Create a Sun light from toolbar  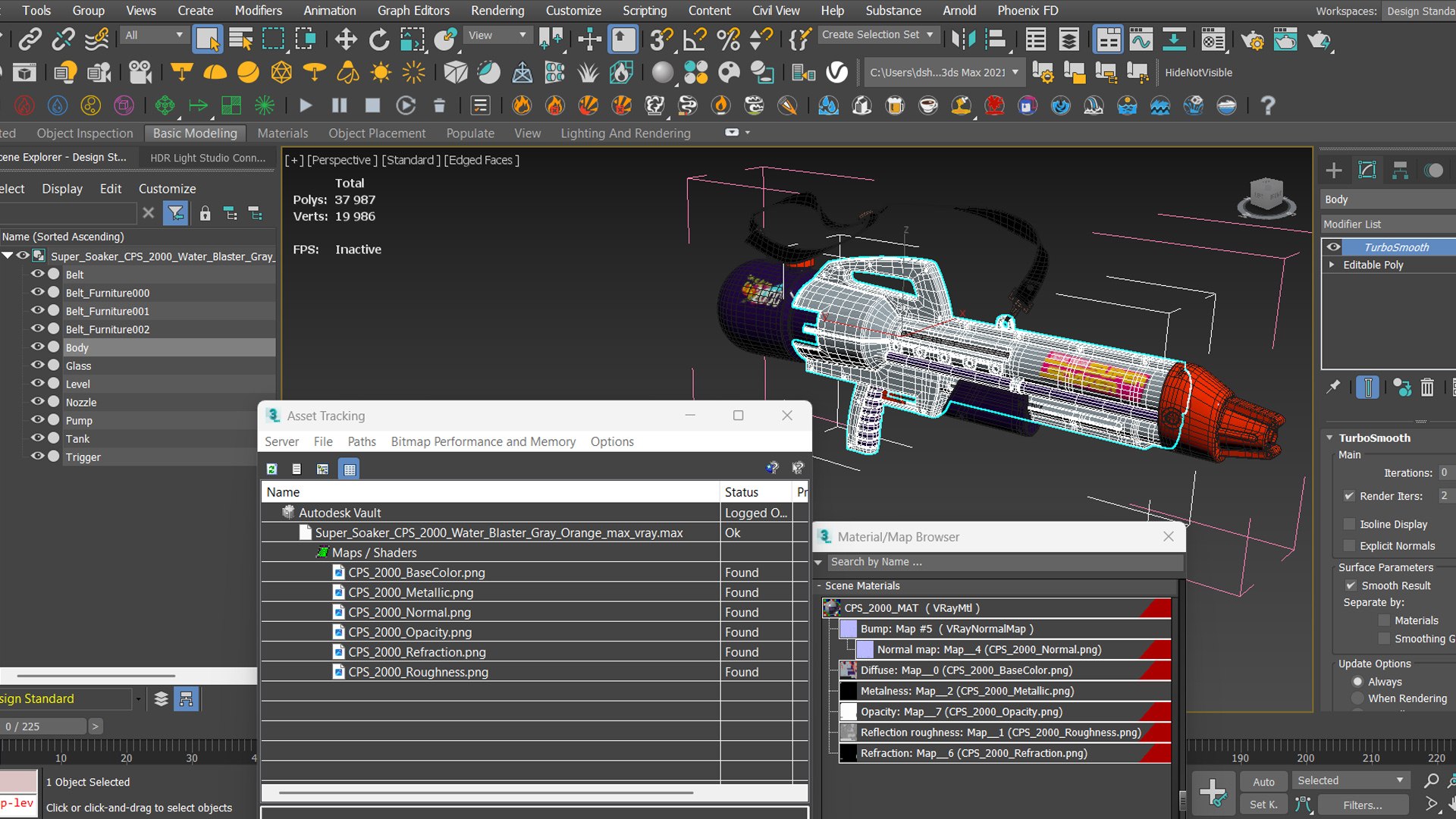[x=381, y=72]
